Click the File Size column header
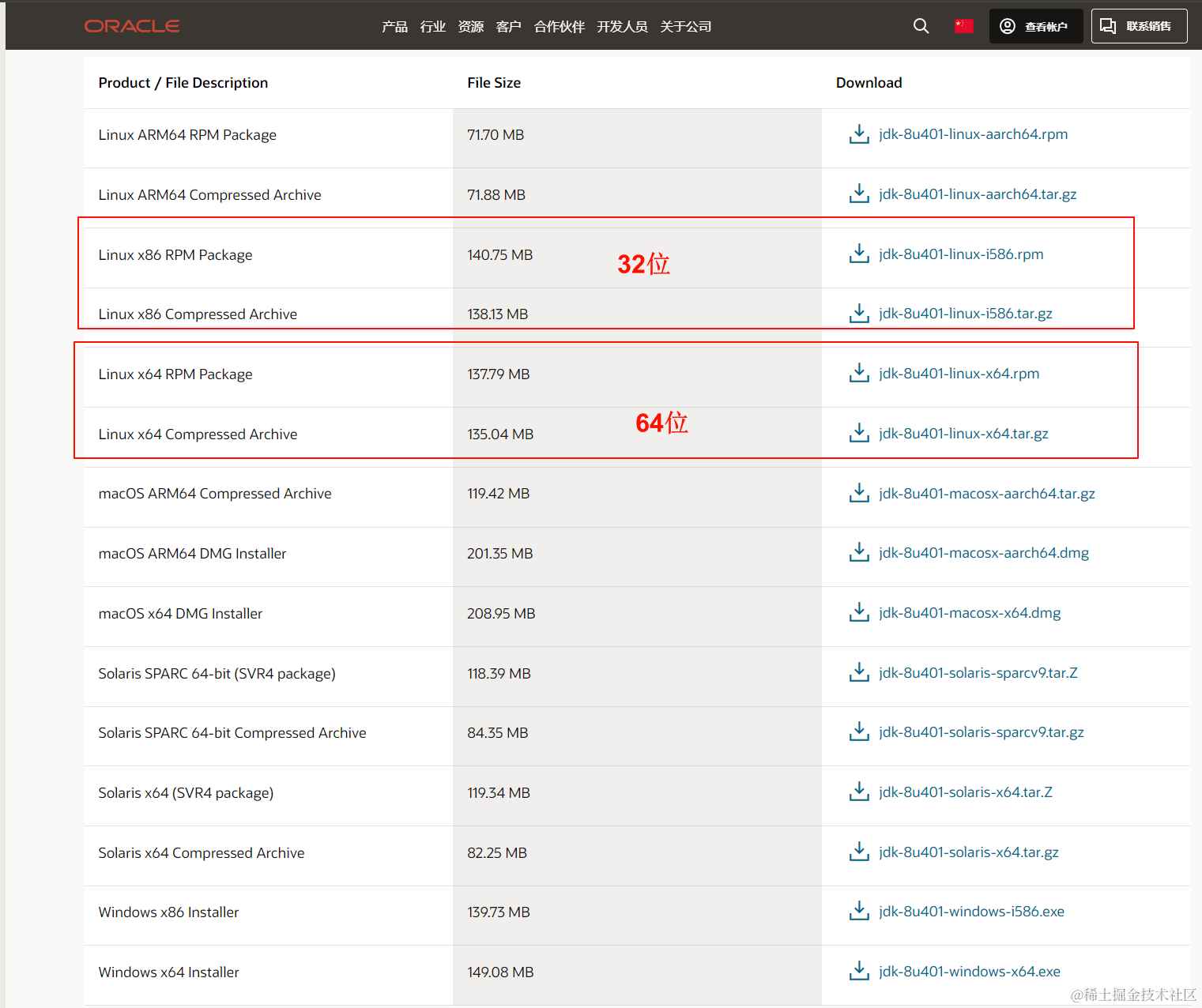This screenshot has height=1008, width=1202. click(494, 83)
